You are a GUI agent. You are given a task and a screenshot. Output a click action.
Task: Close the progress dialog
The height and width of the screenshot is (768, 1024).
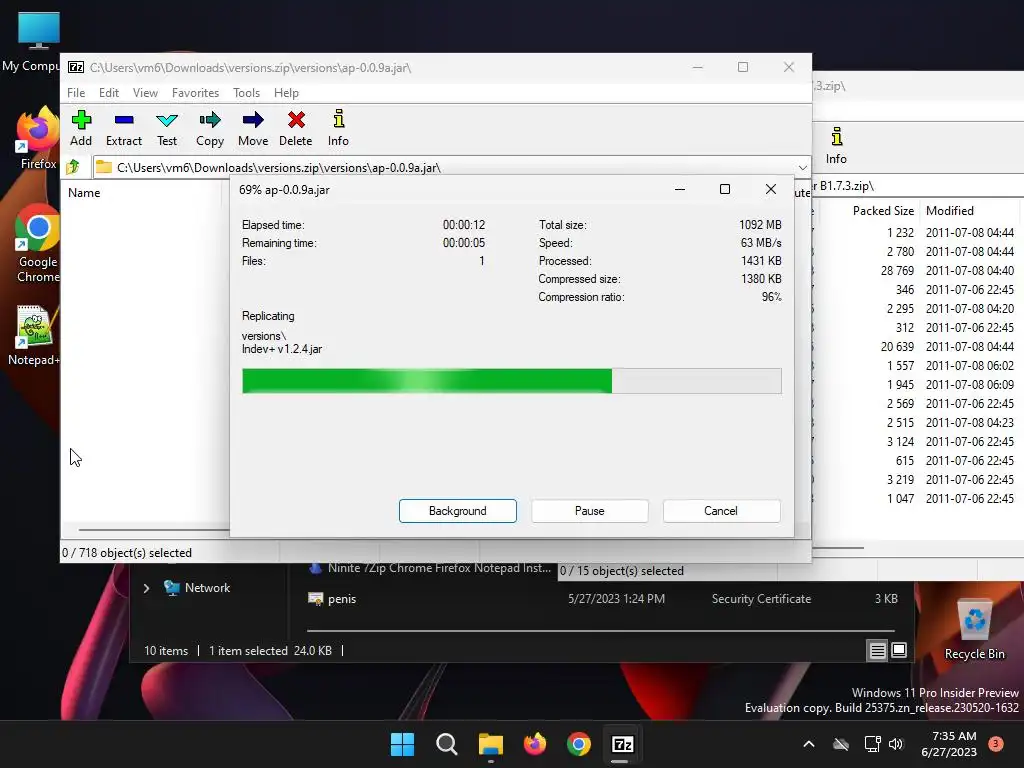(x=771, y=189)
